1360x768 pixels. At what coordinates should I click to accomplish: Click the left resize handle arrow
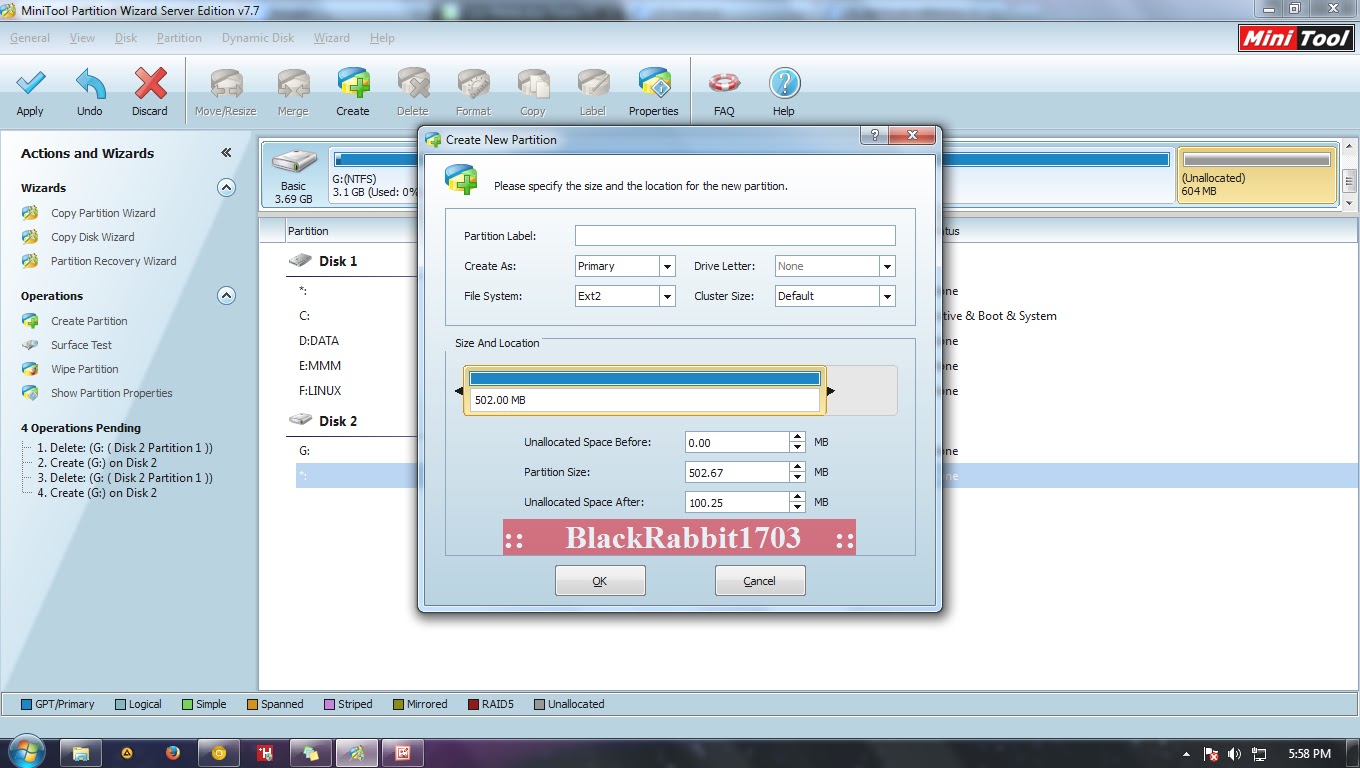pos(459,391)
